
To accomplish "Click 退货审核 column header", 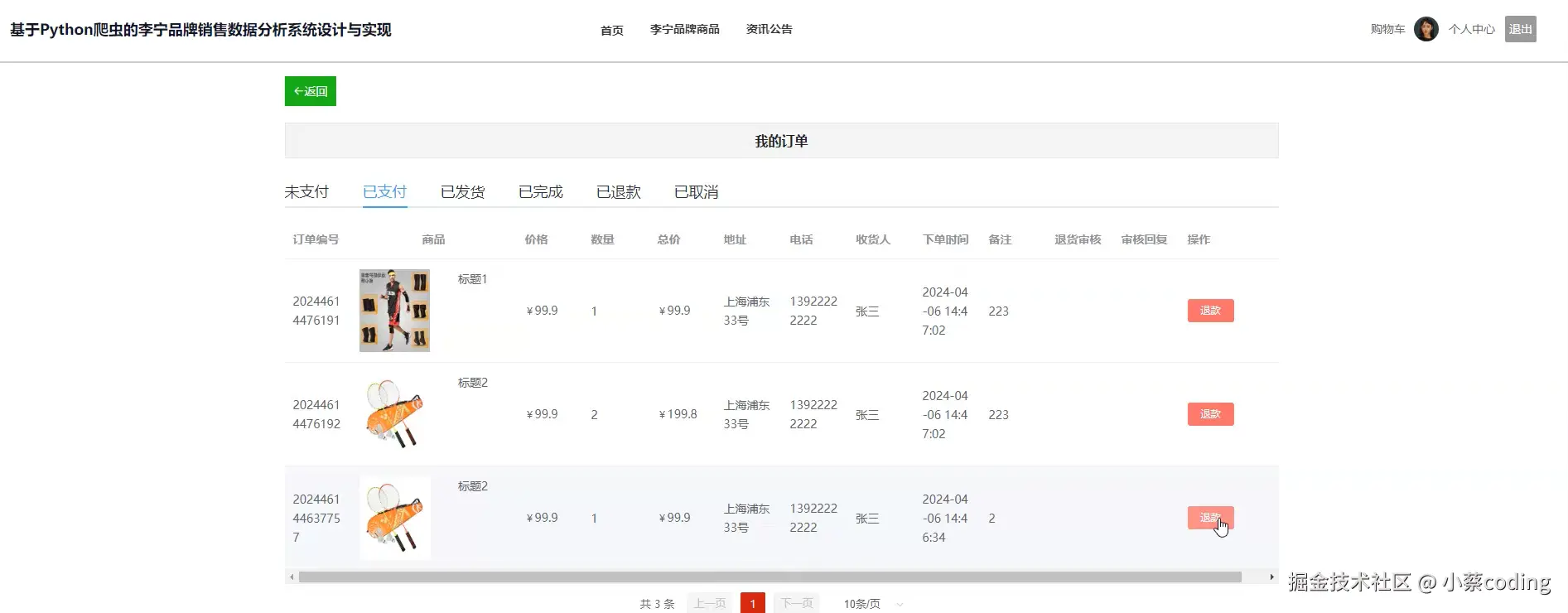I will [1078, 239].
